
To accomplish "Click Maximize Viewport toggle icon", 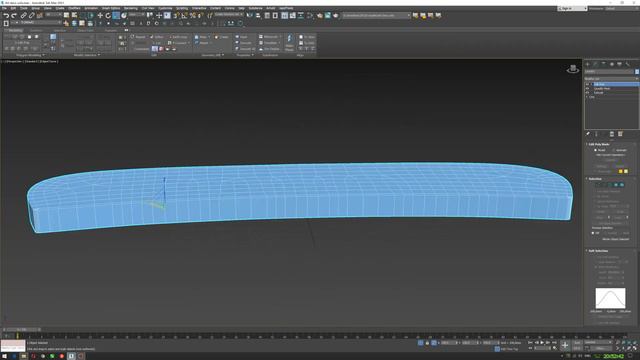I will tap(635, 348).
